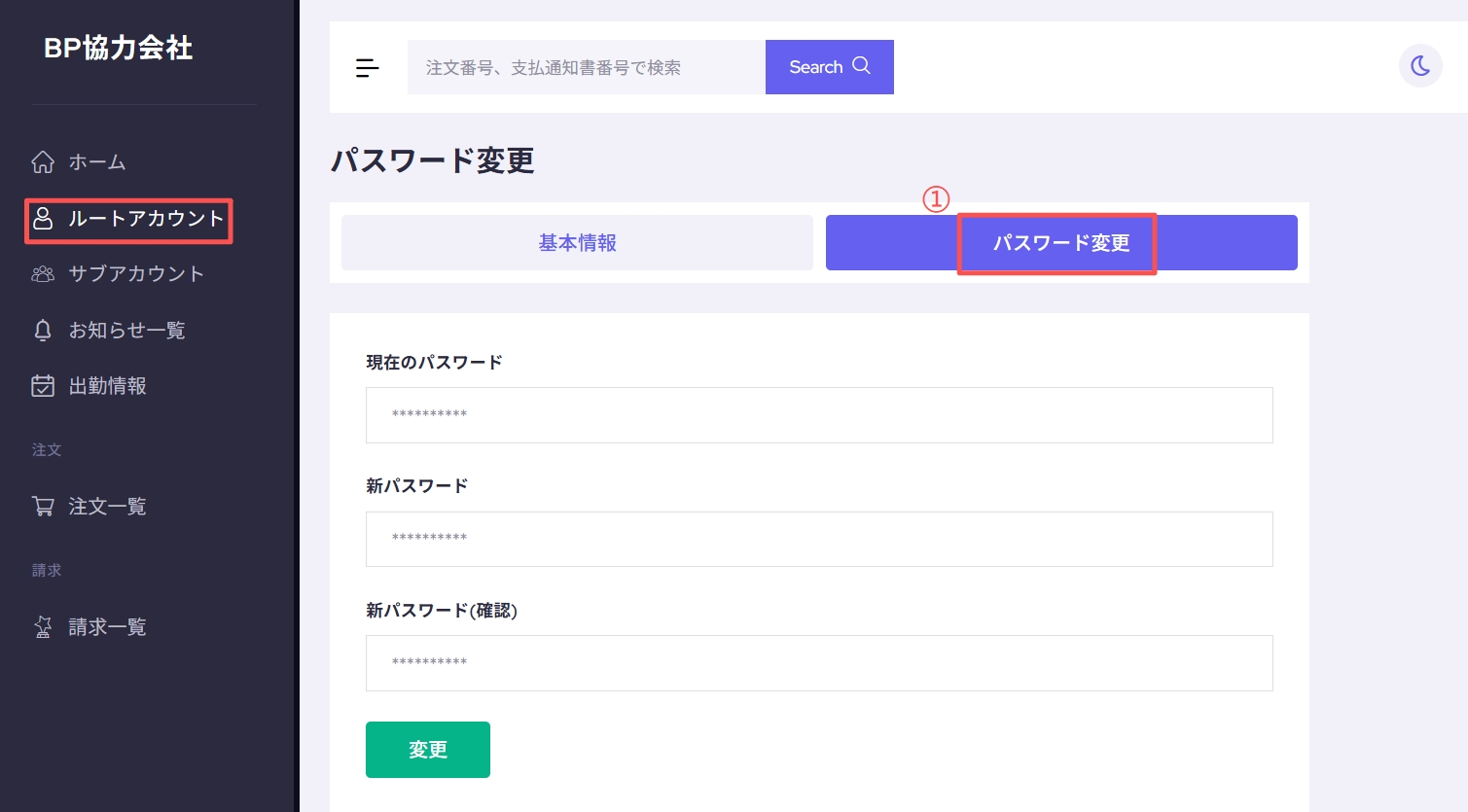Click the 新パスワード(確認) field label
The image size is (1468, 812).
442,611
